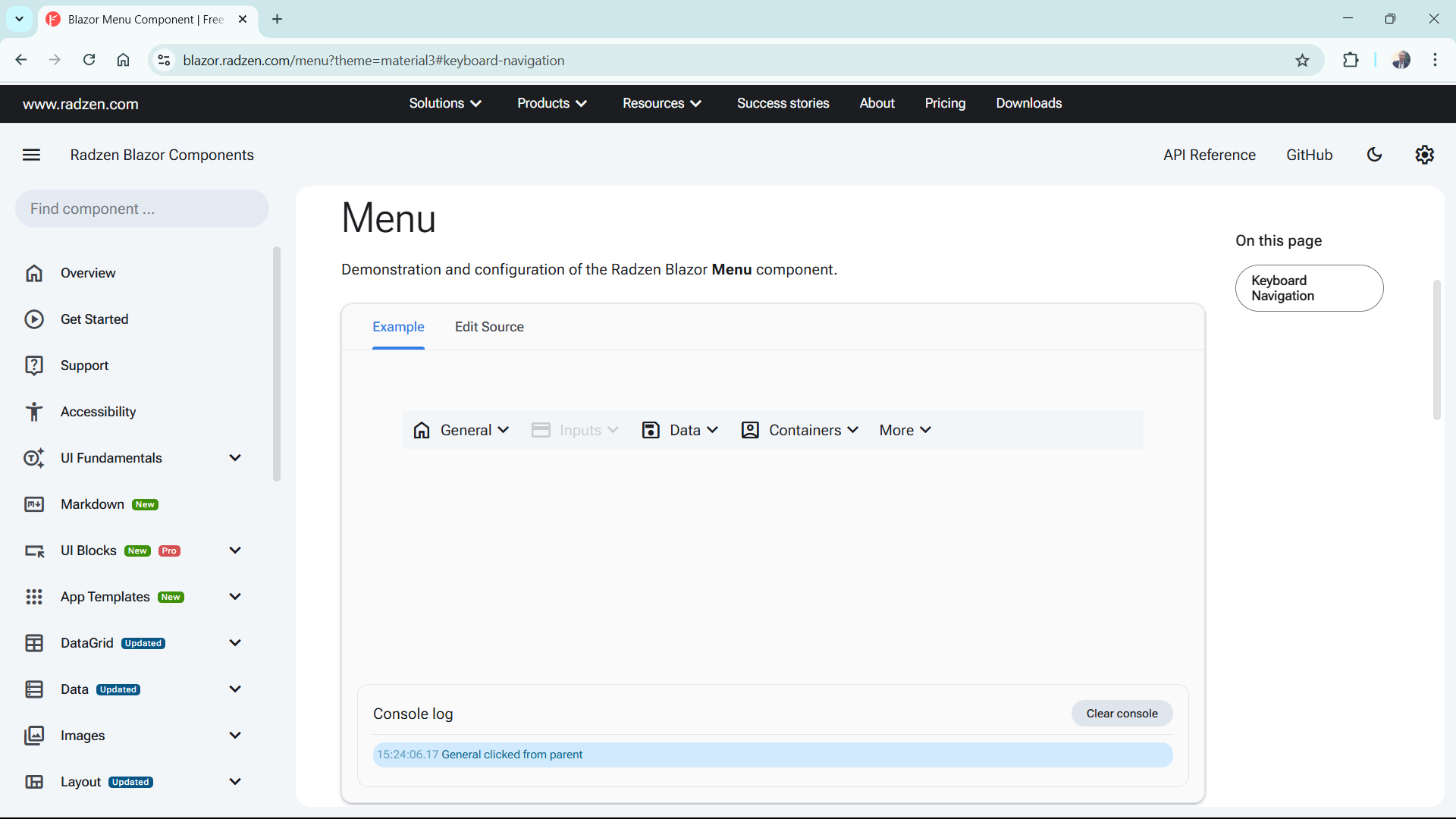
Task: Open the Resources dropdown
Action: click(x=662, y=103)
